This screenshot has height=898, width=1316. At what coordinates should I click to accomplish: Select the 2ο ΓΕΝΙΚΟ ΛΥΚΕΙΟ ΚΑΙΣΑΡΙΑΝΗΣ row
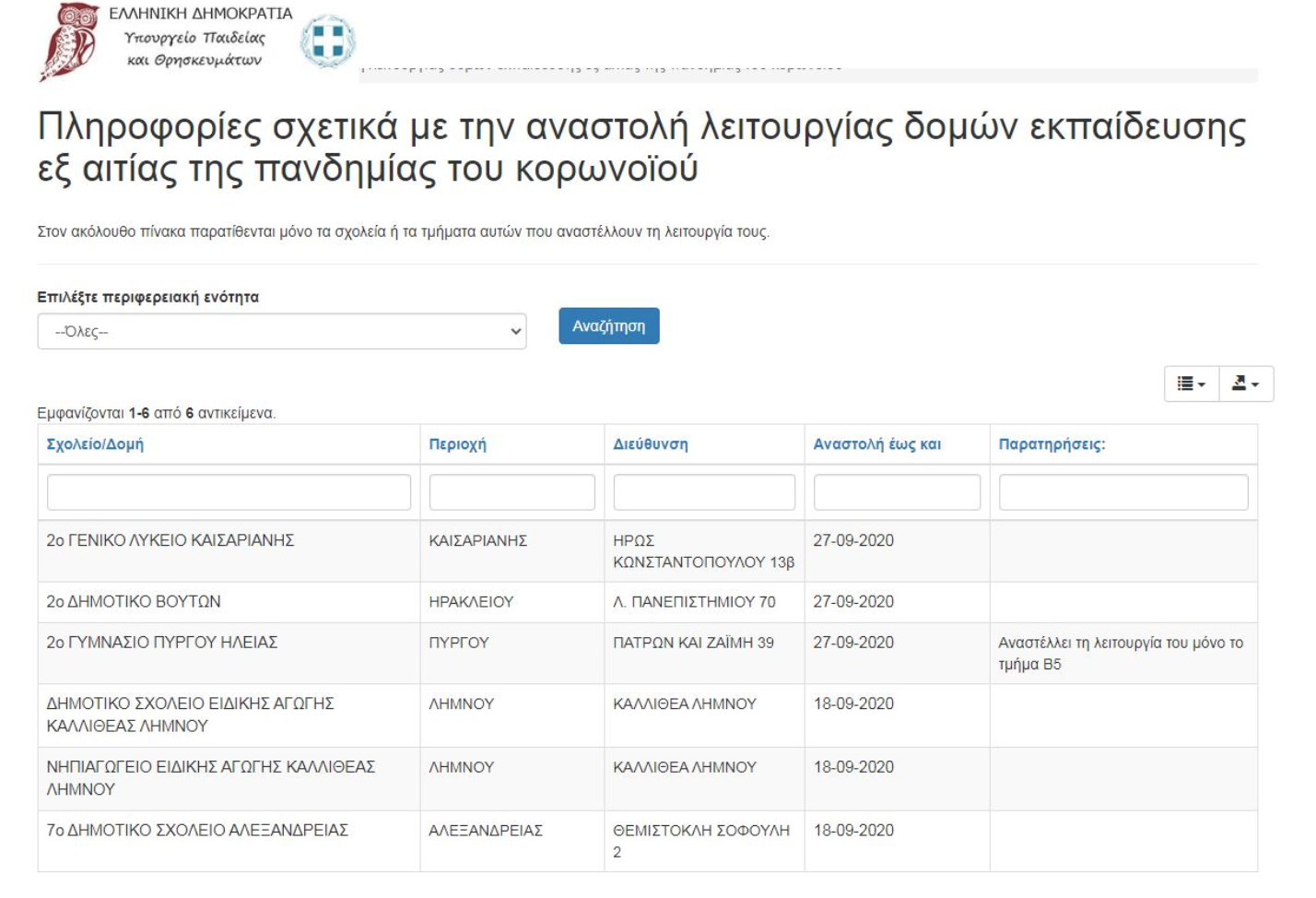170,541
